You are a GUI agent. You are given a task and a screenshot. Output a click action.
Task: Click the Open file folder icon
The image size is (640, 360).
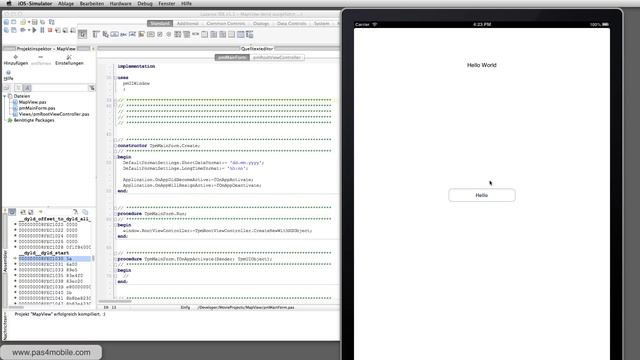click(x=22, y=22)
